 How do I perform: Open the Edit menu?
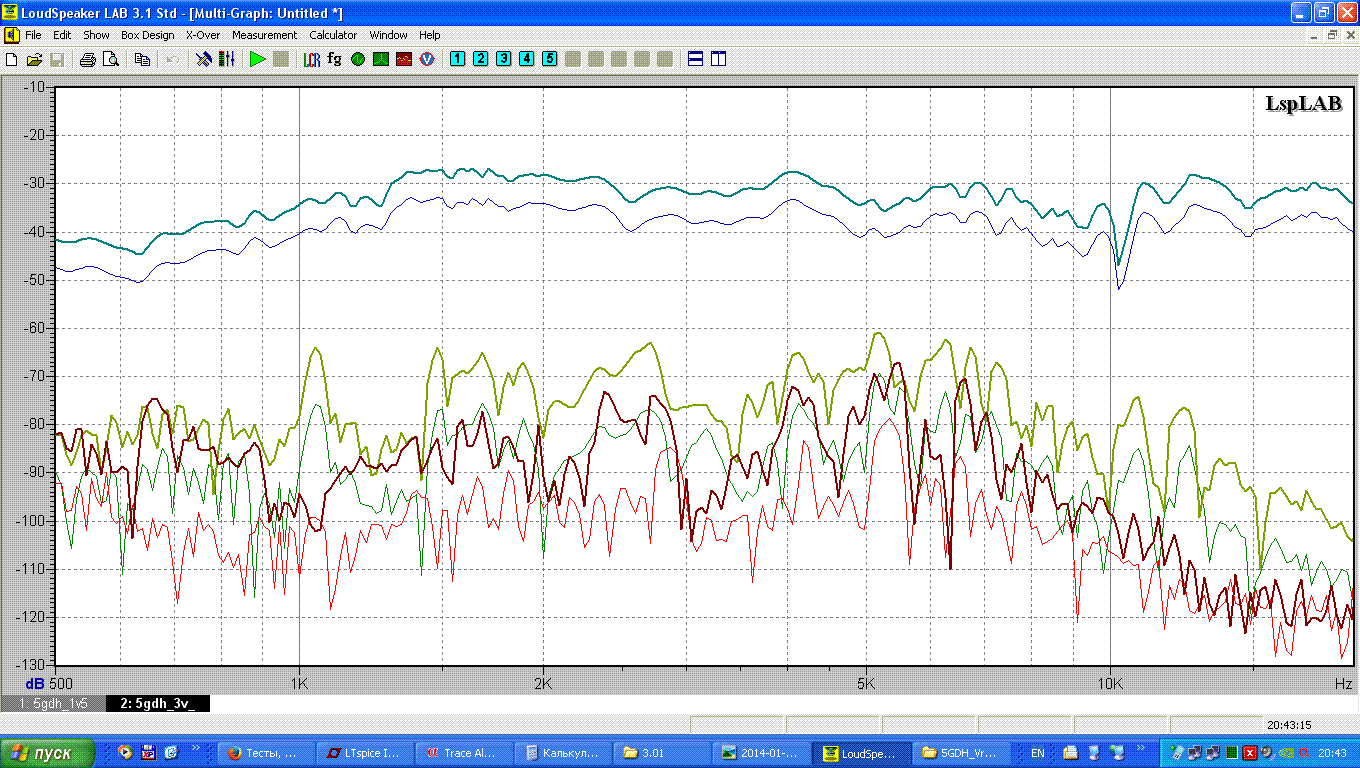(62, 35)
